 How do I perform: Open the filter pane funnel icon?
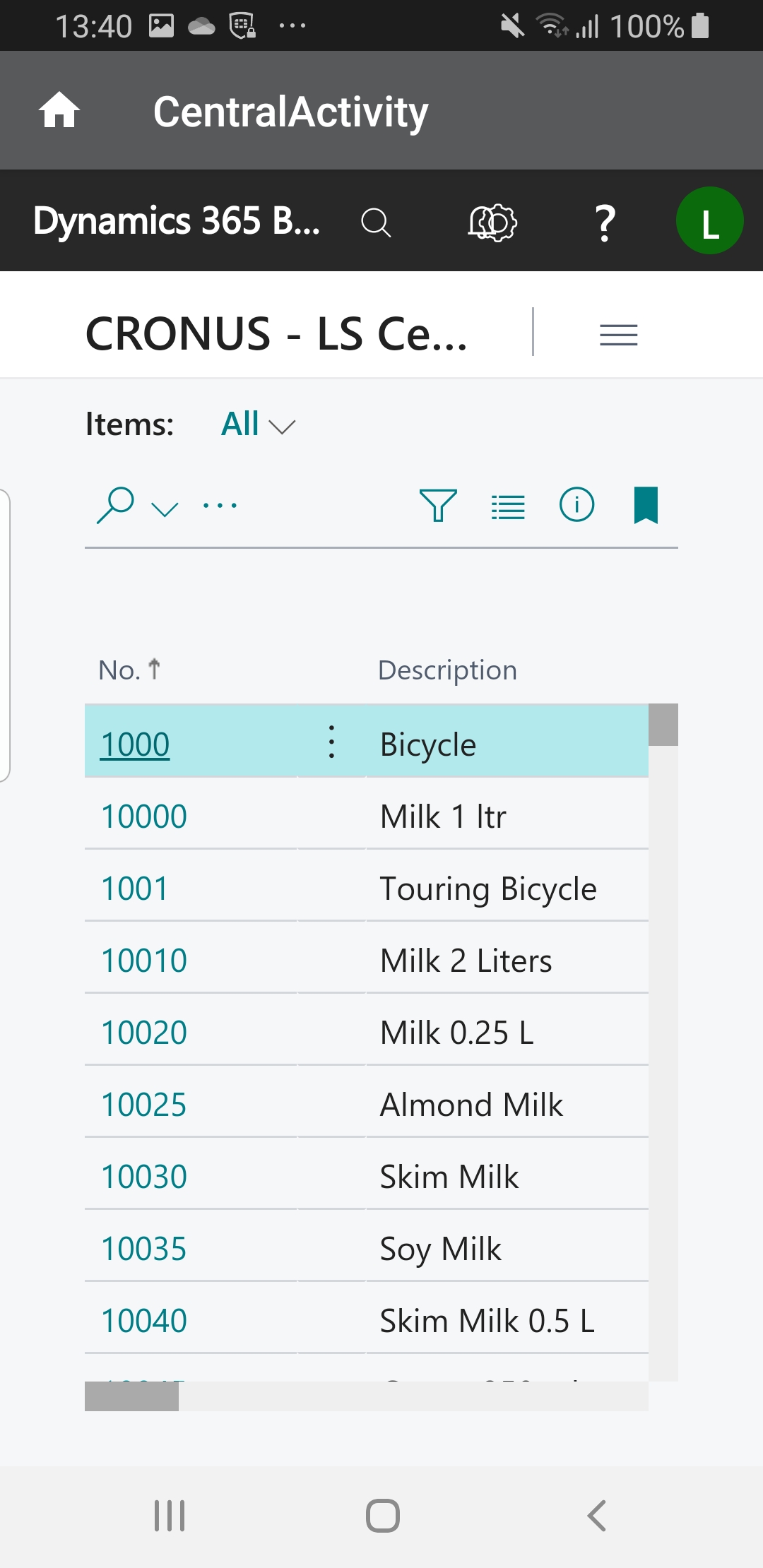(438, 506)
